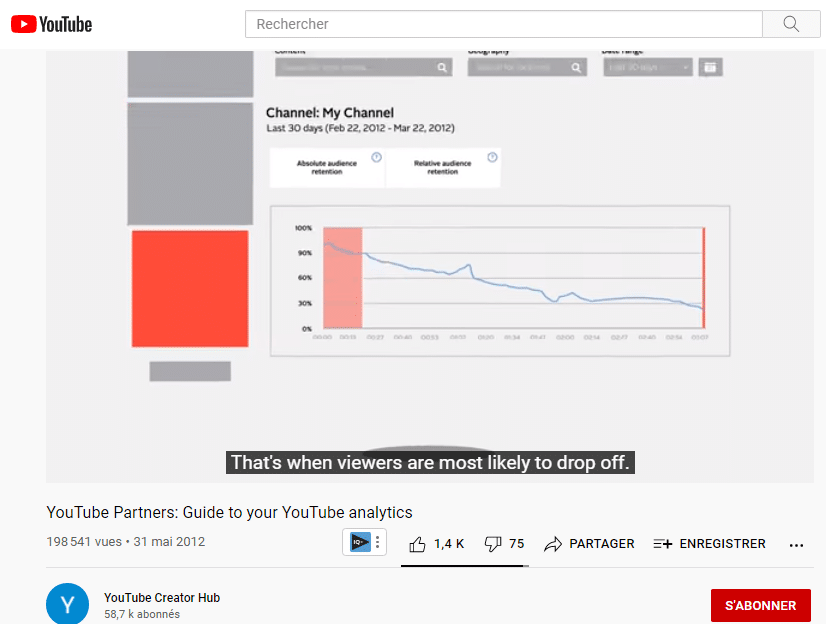Click the subtitle caption text

click(430, 462)
